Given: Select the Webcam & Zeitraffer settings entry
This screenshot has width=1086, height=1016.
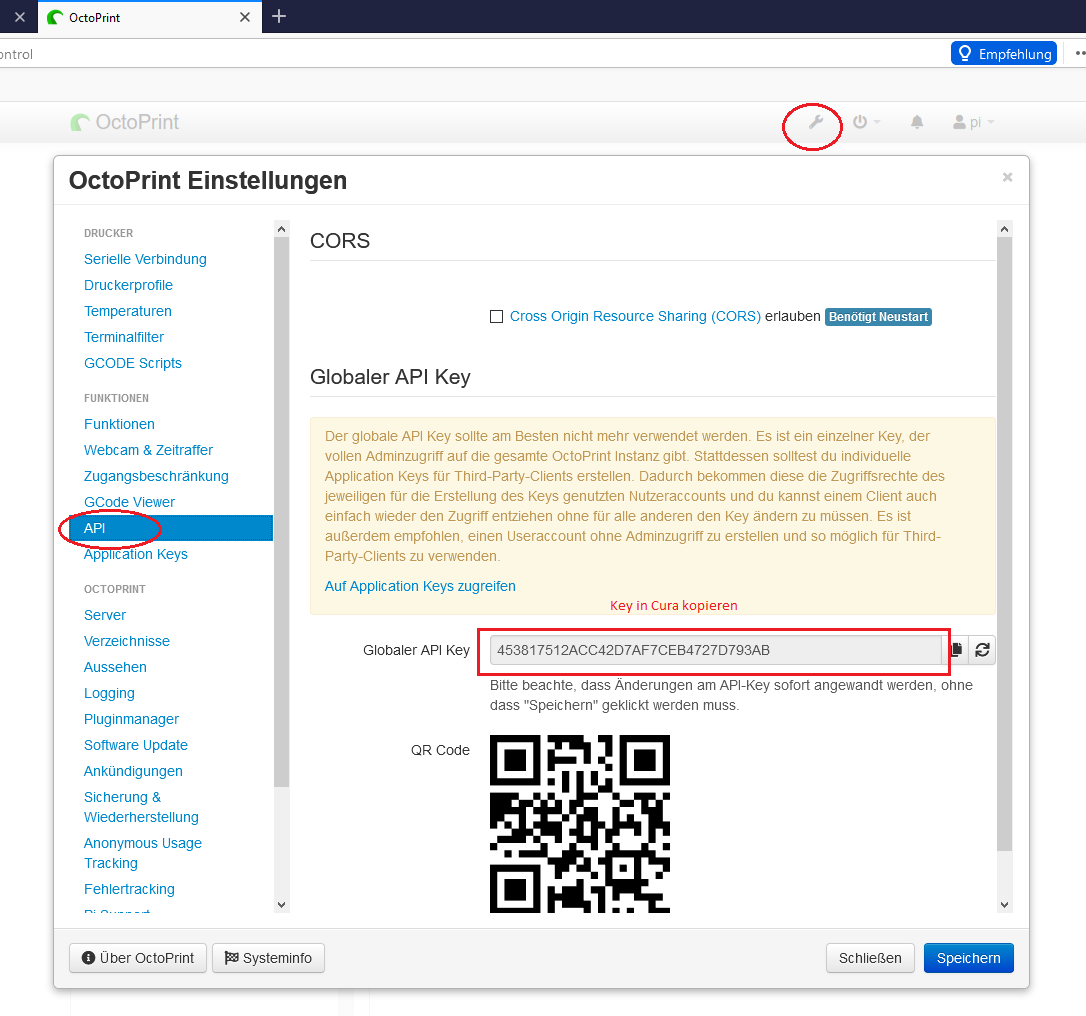Looking at the screenshot, I should (x=148, y=450).
